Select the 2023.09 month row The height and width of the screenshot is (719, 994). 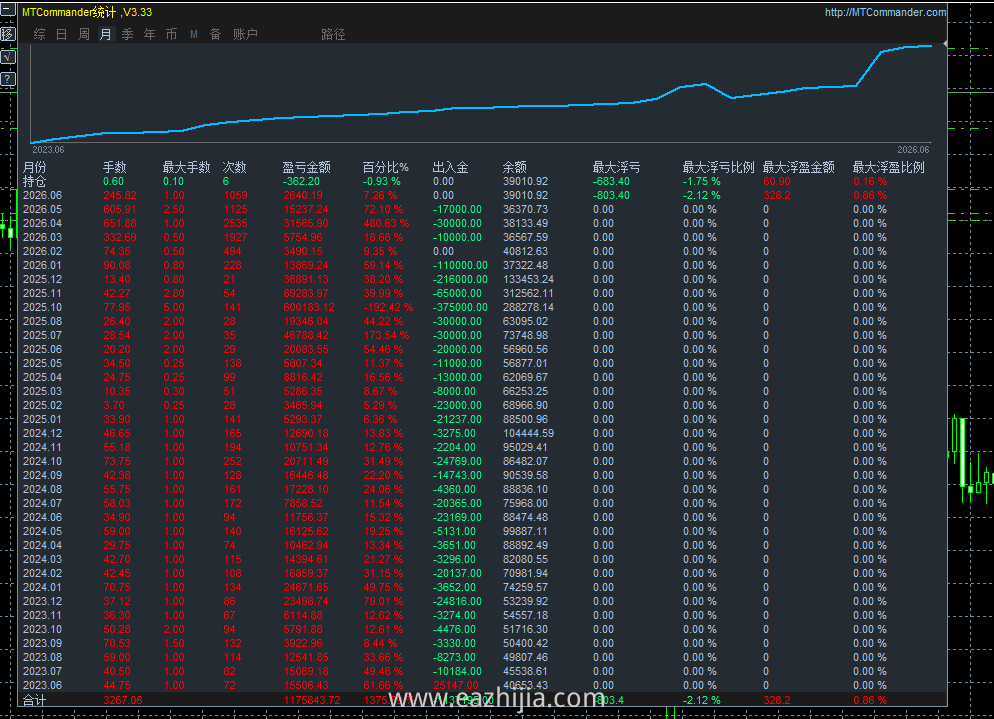pyautogui.click(x=42, y=643)
